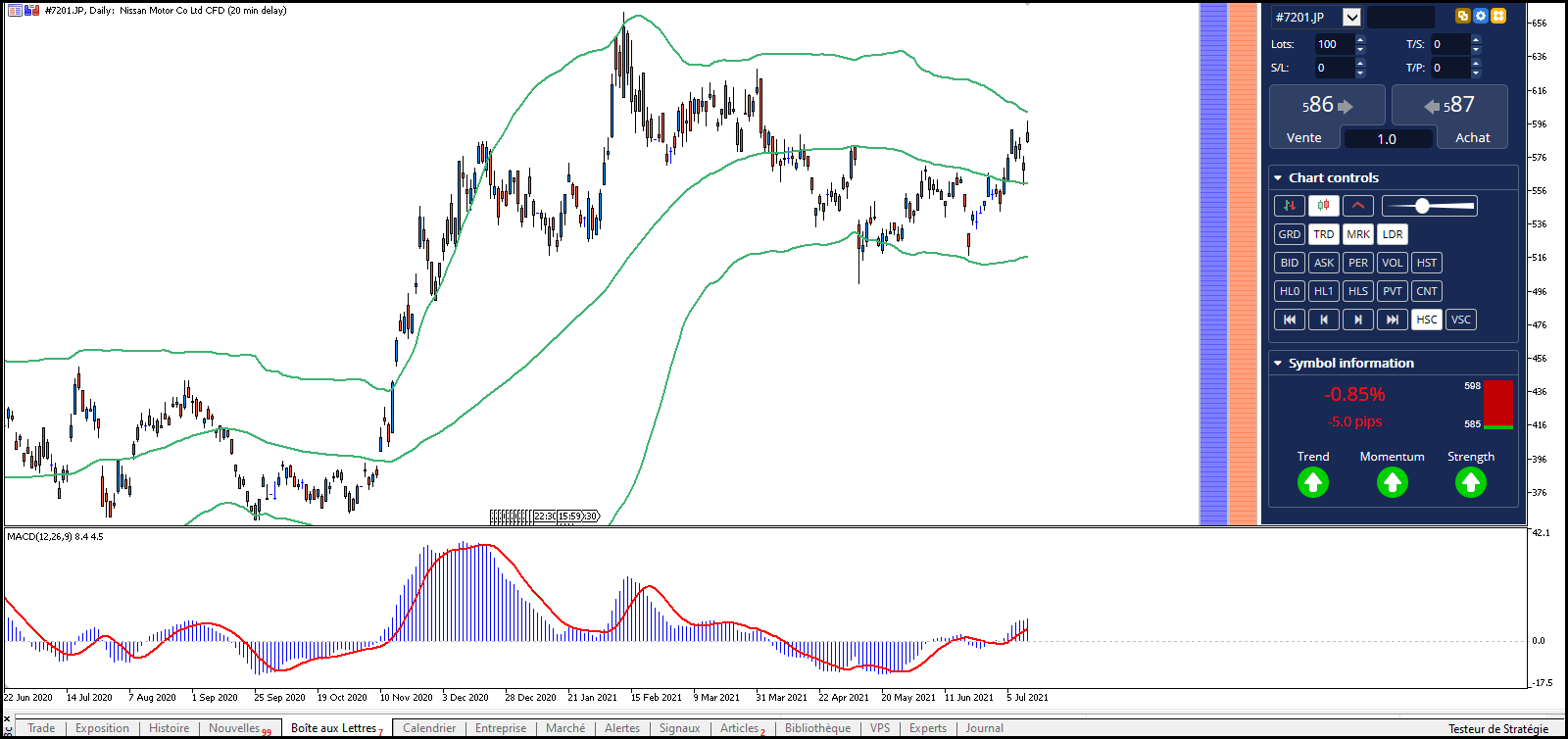Switch chart to bar chart style
1568x739 pixels.
1290,206
